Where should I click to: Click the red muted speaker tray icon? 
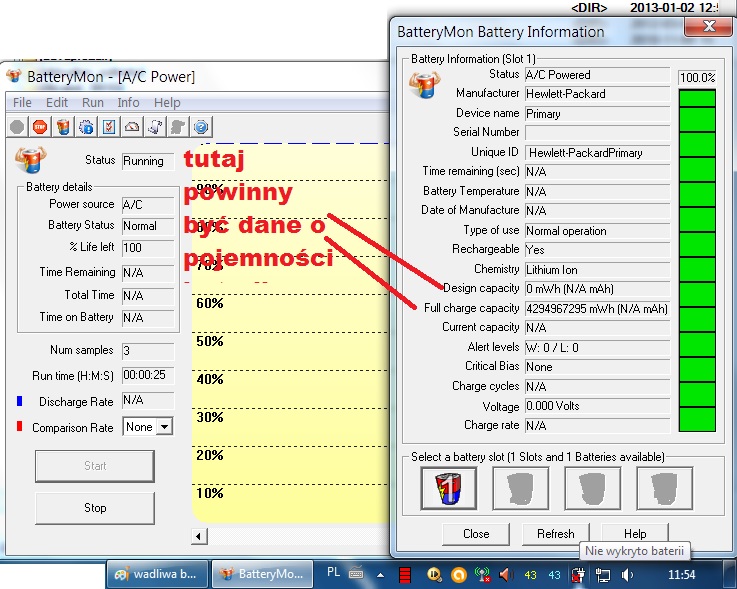point(506,574)
